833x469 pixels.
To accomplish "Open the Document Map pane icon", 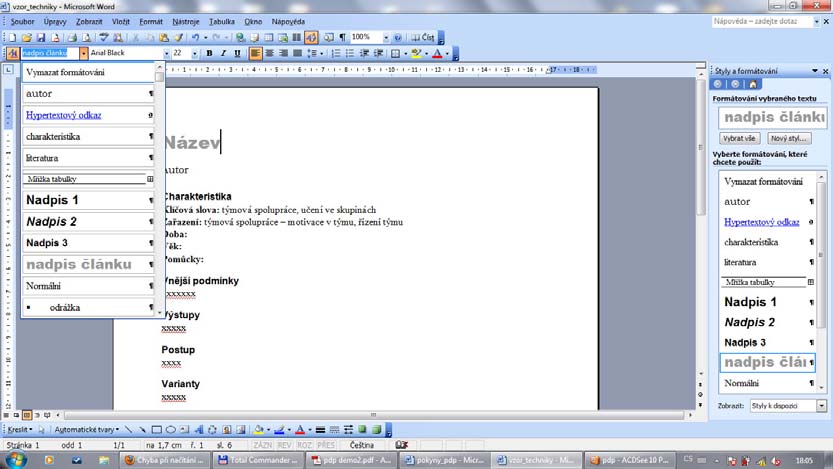I will [x=329, y=37].
